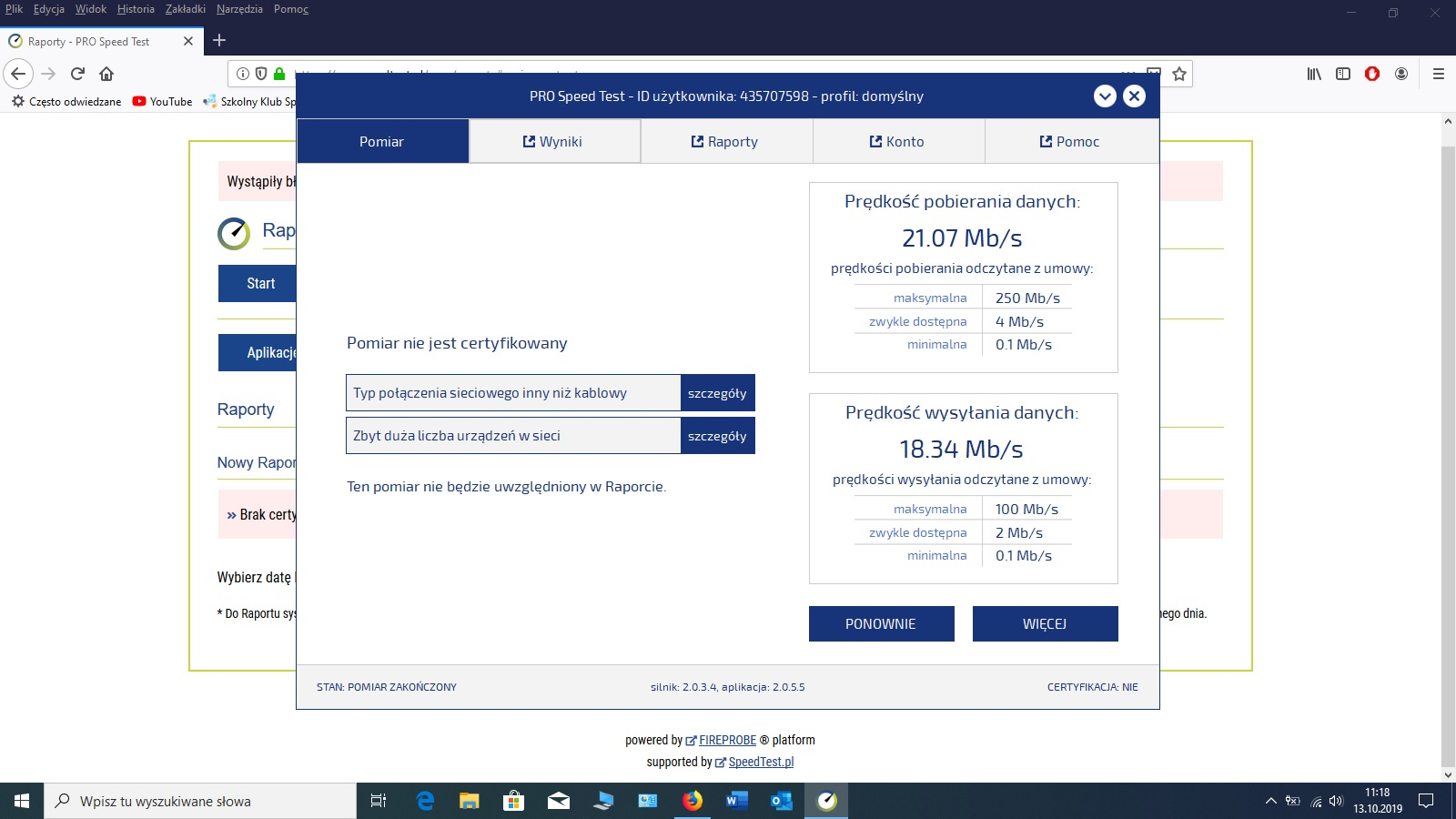Switch to the Pomiar tab
This screenshot has height=819, width=1456.
[382, 141]
